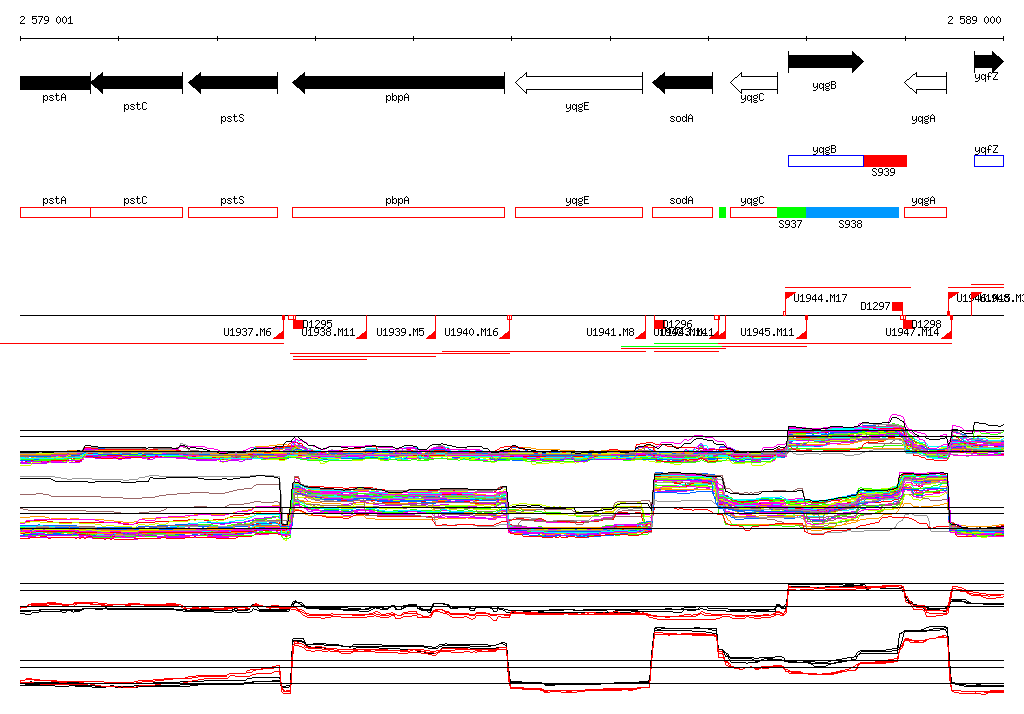The image size is (1024, 714).
Task: Select the blue-outlined yqfZ box
Action: [989, 161]
